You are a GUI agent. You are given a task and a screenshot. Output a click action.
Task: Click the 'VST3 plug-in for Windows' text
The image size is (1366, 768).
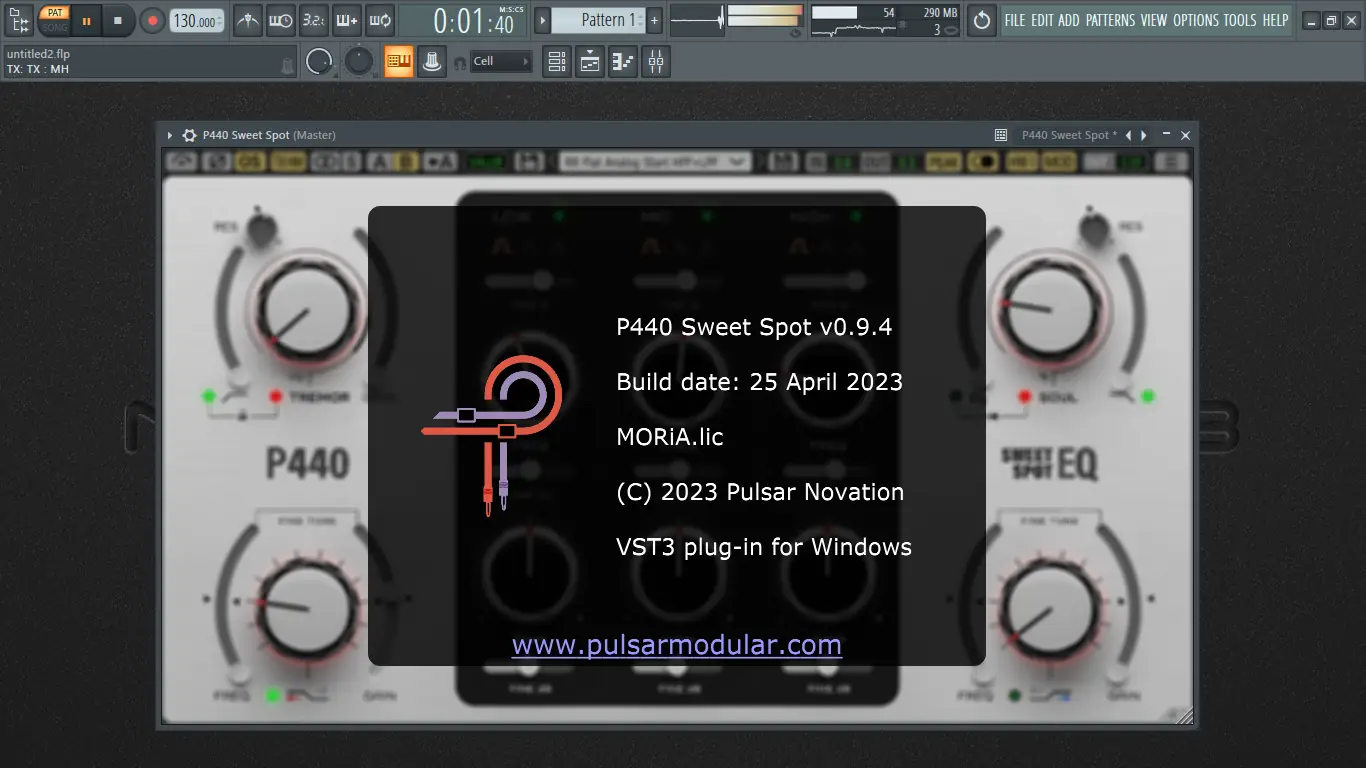(764, 547)
